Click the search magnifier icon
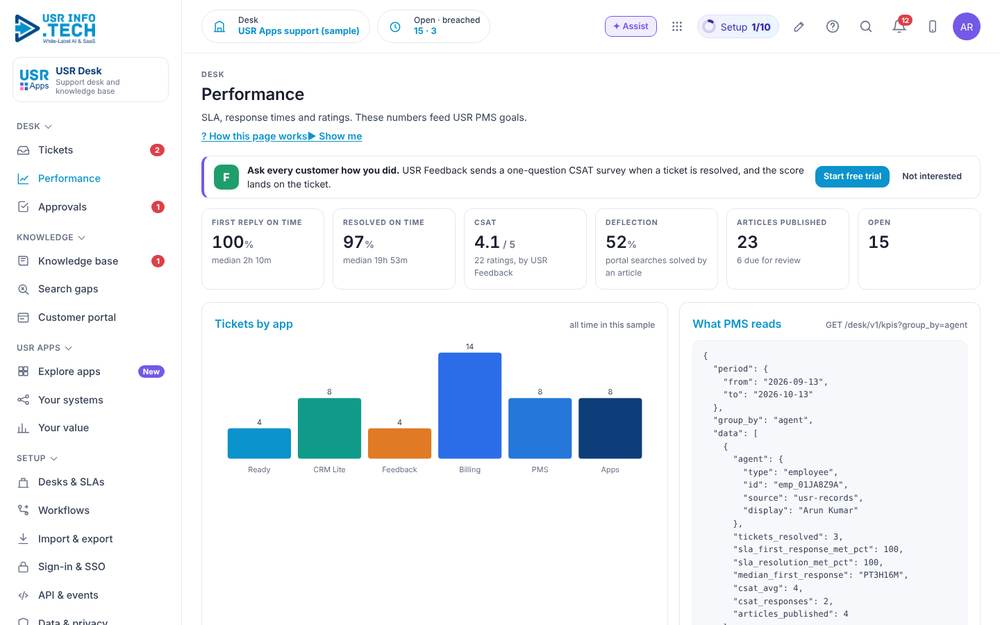Screen dimensions: 1000x625 [865, 27]
